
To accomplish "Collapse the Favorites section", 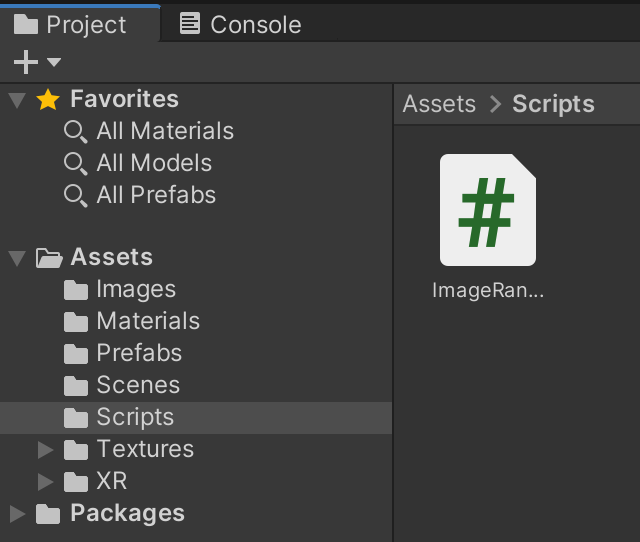I will (x=17, y=99).
